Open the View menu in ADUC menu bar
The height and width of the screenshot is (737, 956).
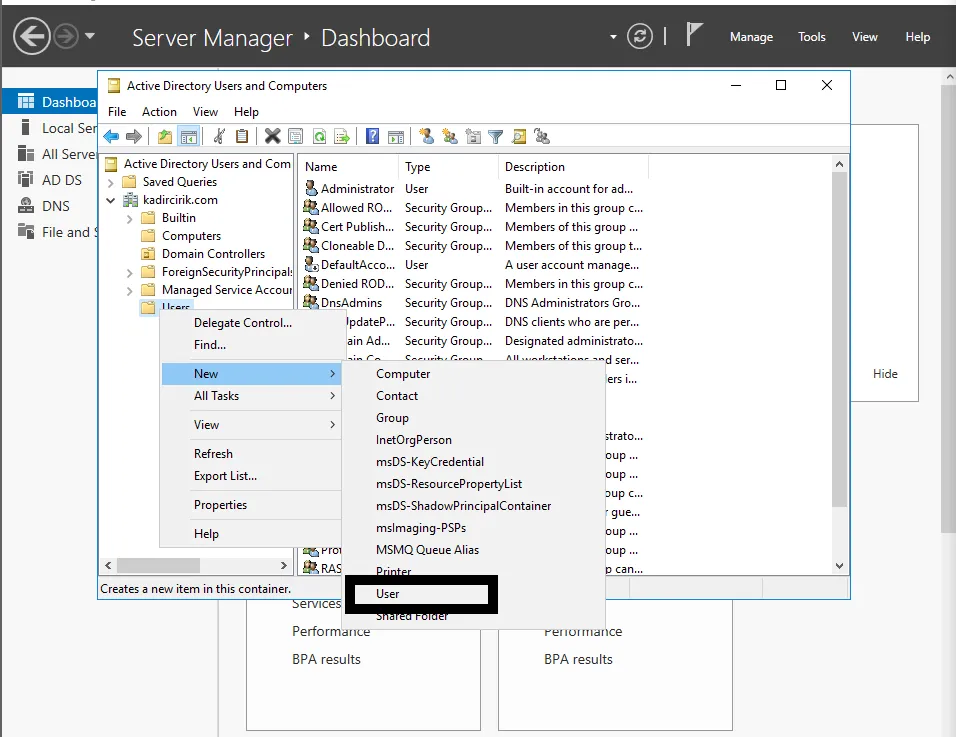[x=205, y=112]
